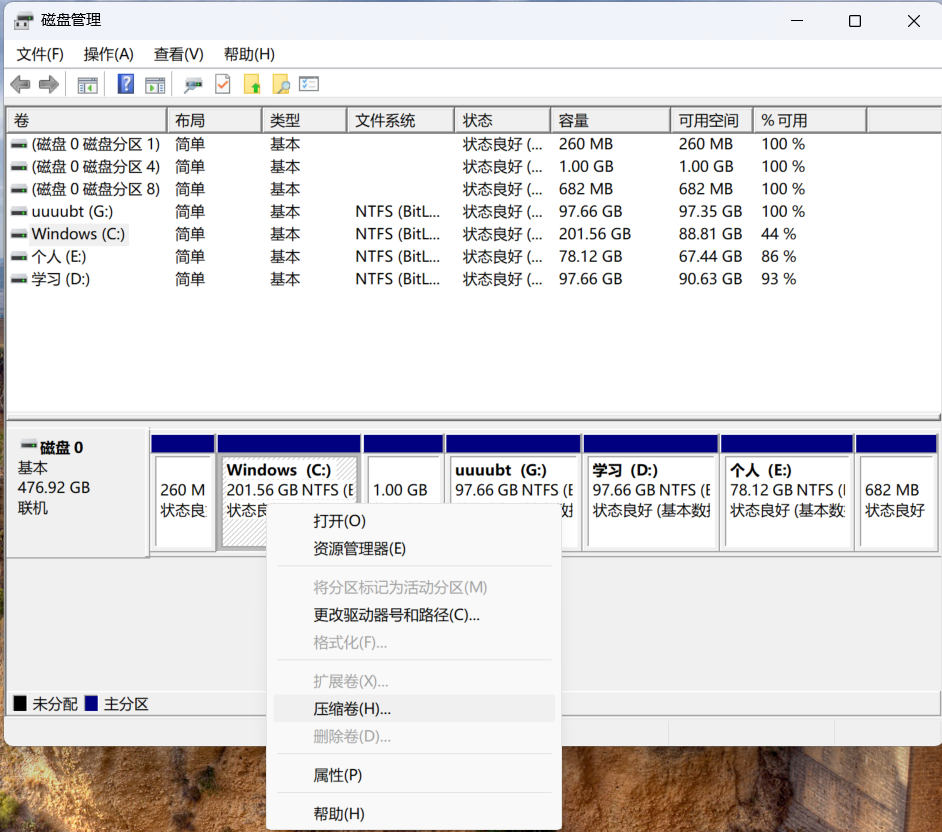Viewport: 942px width, 832px height.
Task: Click the drive icon beside 学习 (D:) row
Action: (x=19, y=279)
